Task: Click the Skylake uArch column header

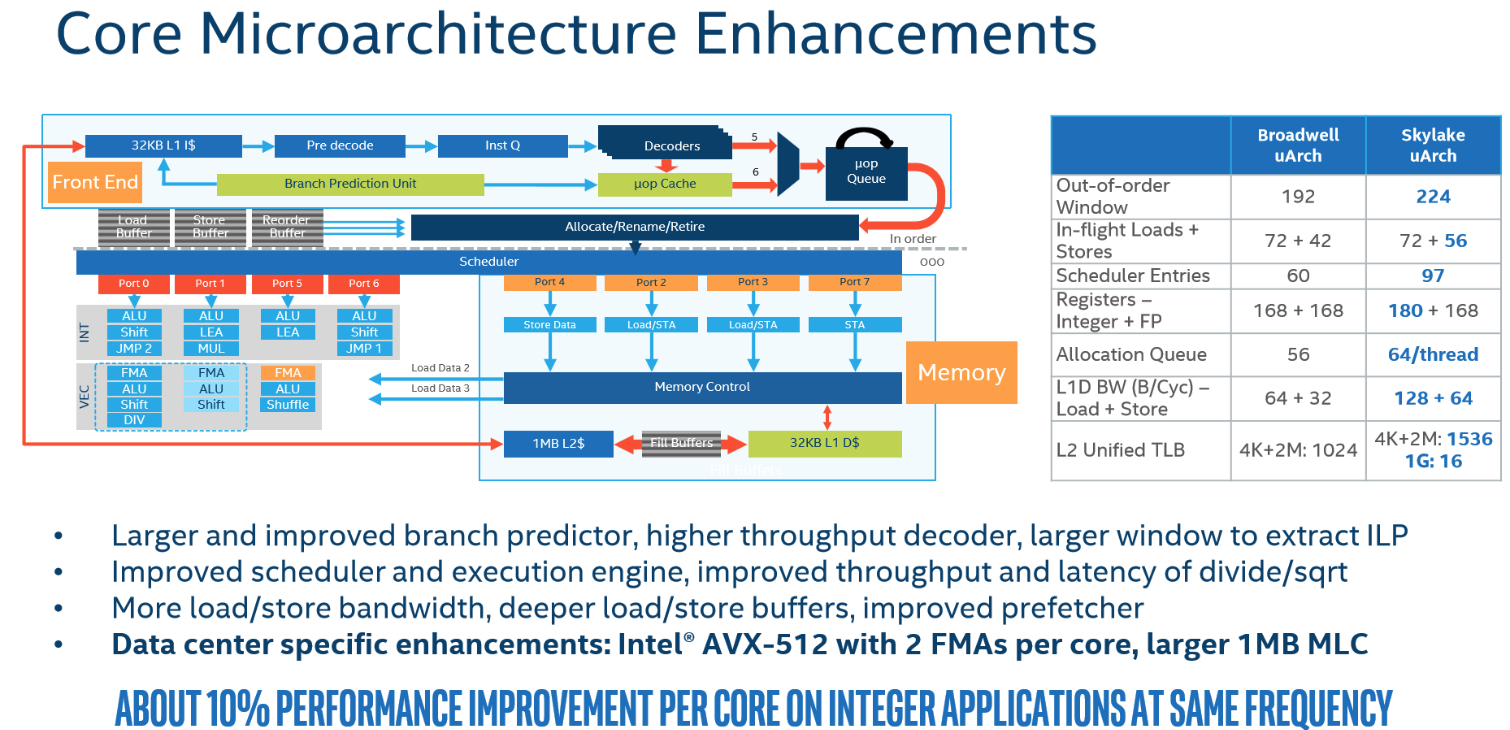Action: coord(1433,145)
